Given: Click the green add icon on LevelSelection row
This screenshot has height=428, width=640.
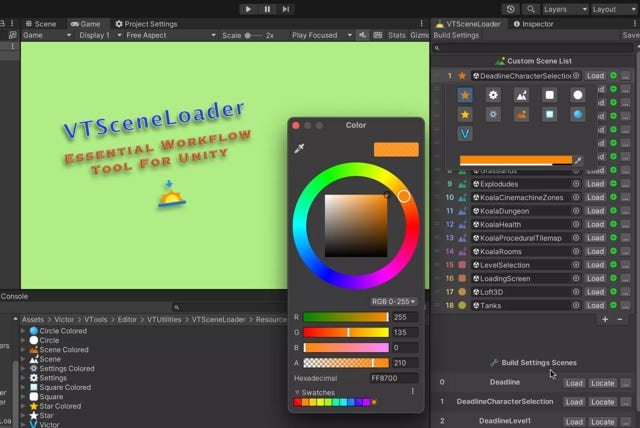Looking at the screenshot, I should (613, 265).
